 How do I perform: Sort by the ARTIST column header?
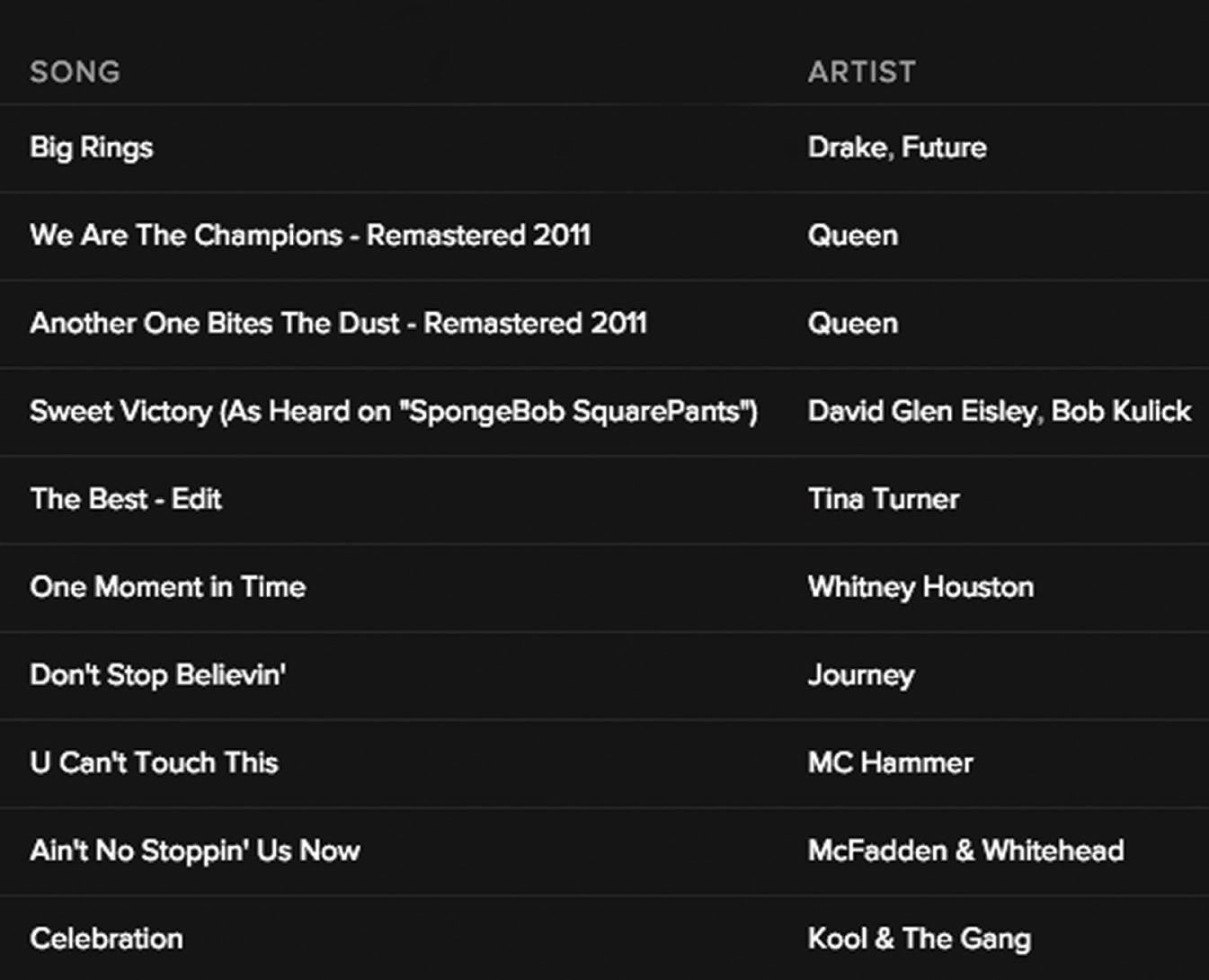(x=861, y=72)
